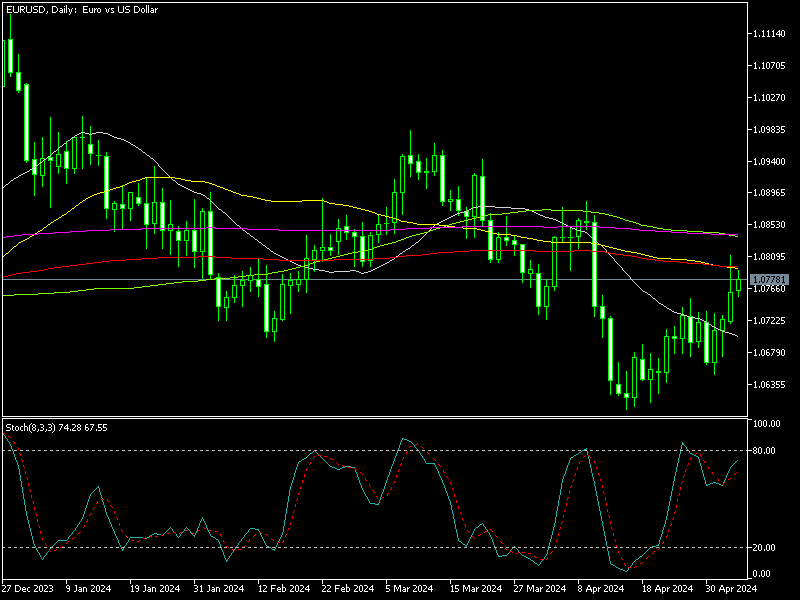Click the 1.08530 price scale label
This screenshot has width=800, height=600.
pyautogui.click(x=770, y=225)
